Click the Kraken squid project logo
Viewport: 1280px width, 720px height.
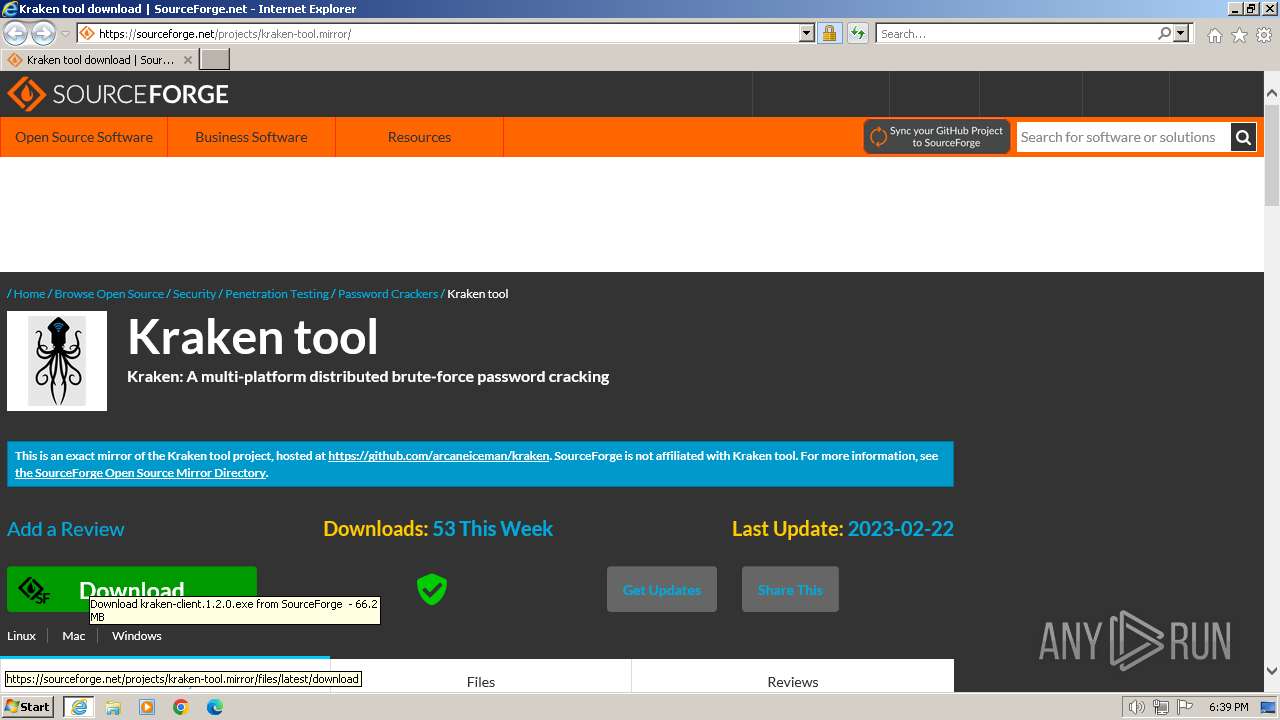point(57,361)
